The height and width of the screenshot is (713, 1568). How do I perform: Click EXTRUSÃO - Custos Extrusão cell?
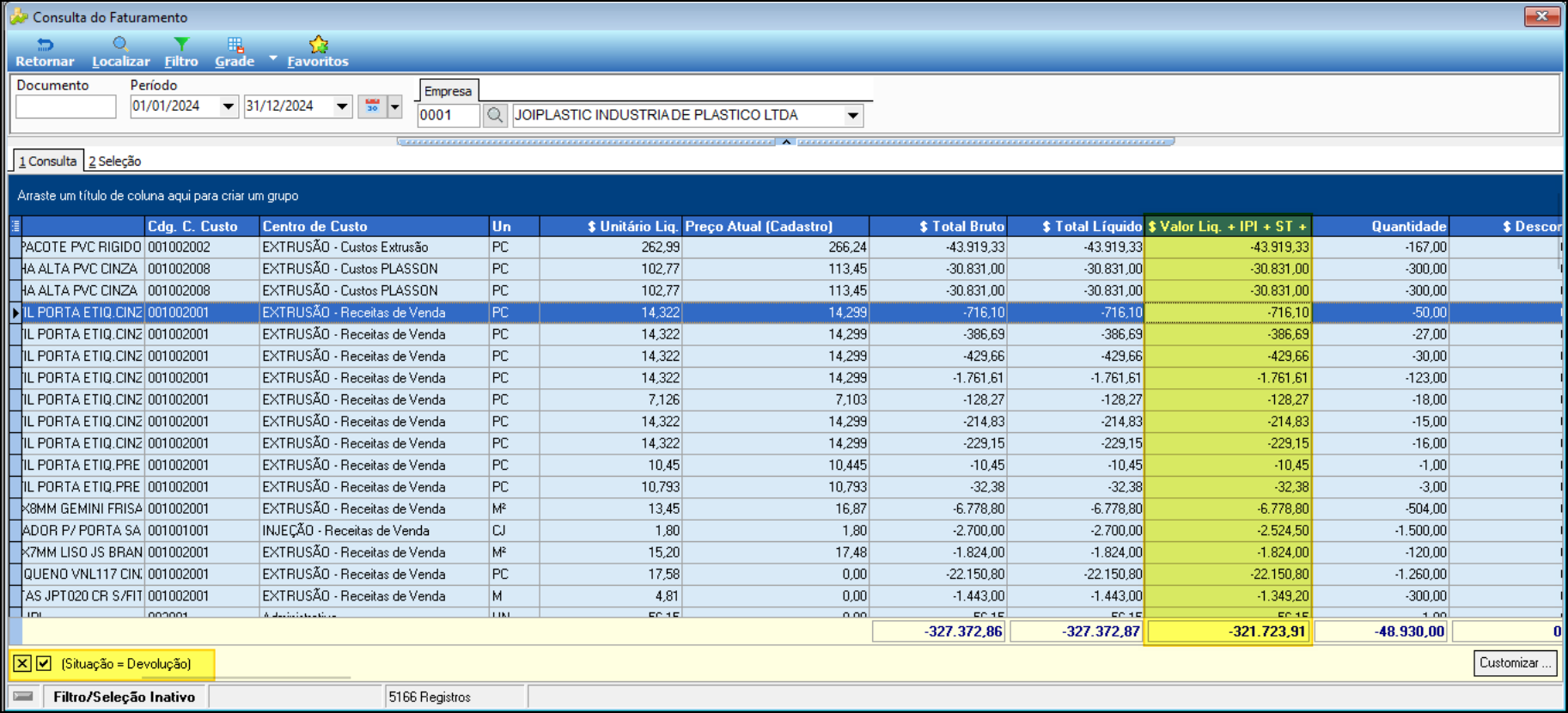(x=374, y=247)
